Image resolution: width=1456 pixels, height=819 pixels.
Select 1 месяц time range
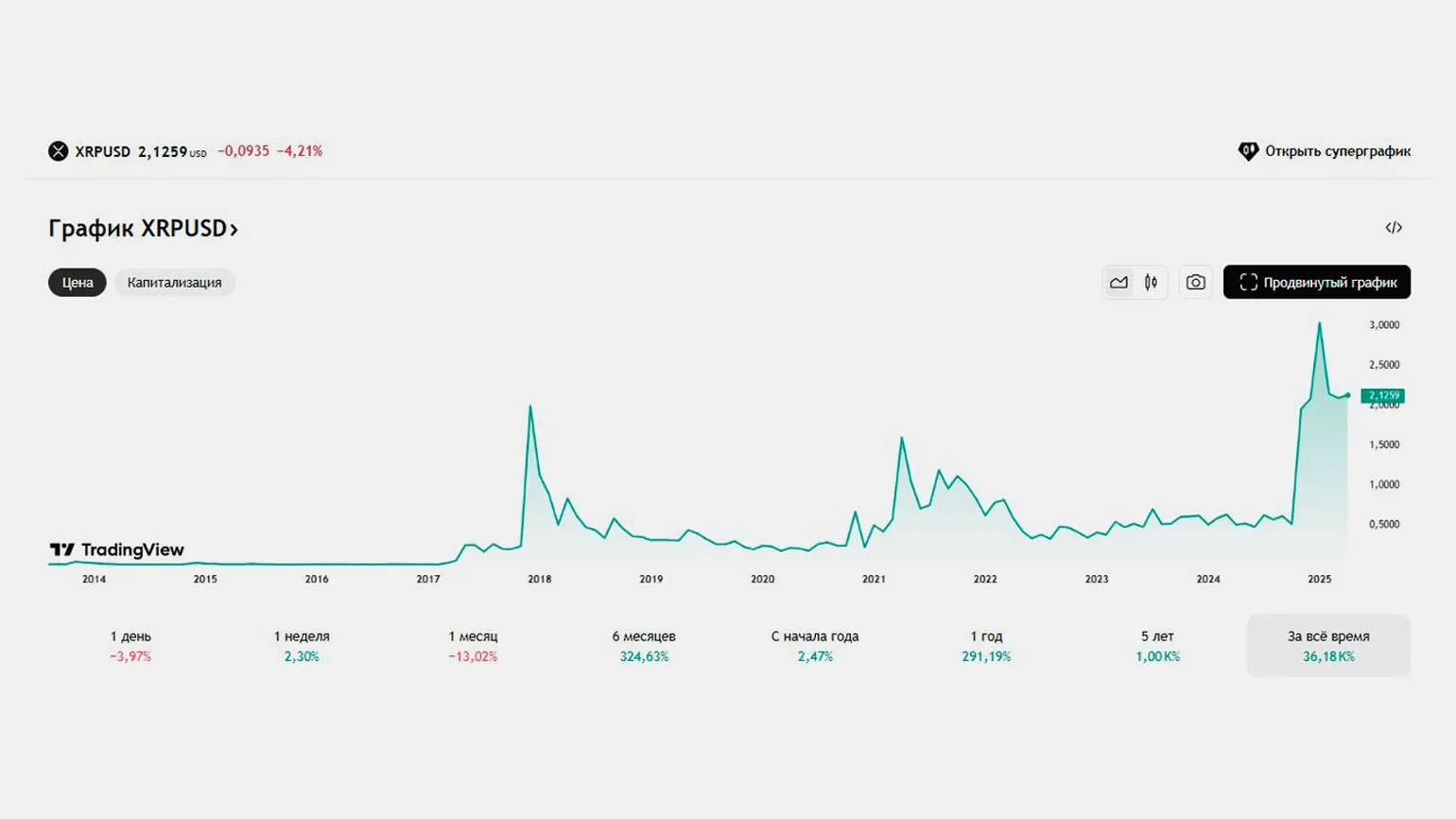(473, 646)
